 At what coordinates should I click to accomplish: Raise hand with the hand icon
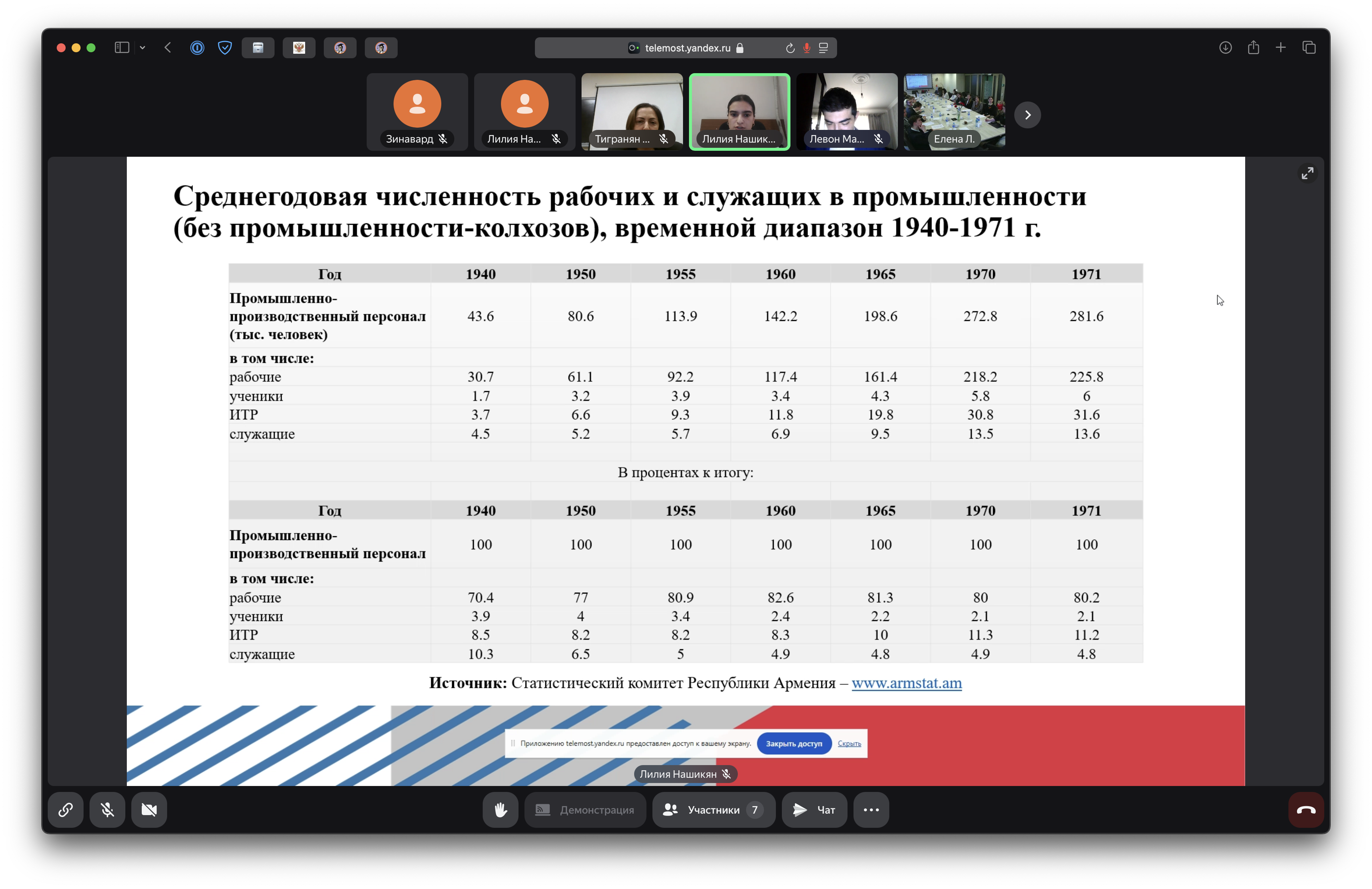click(x=500, y=810)
